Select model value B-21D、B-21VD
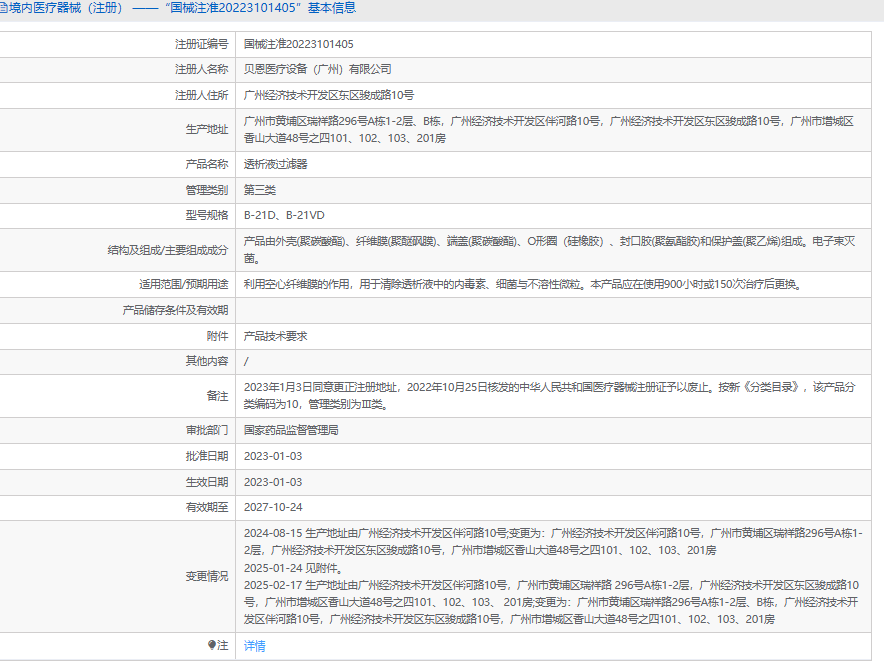The image size is (884, 666). [284, 215]
